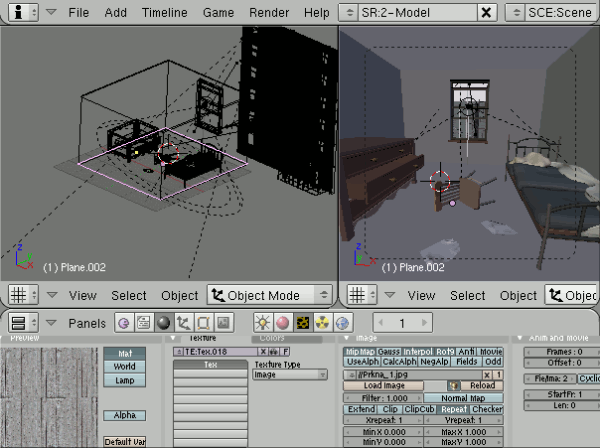Select the Object context button
Viewport: 600px width, 448px height.
(x=183, y=323)
